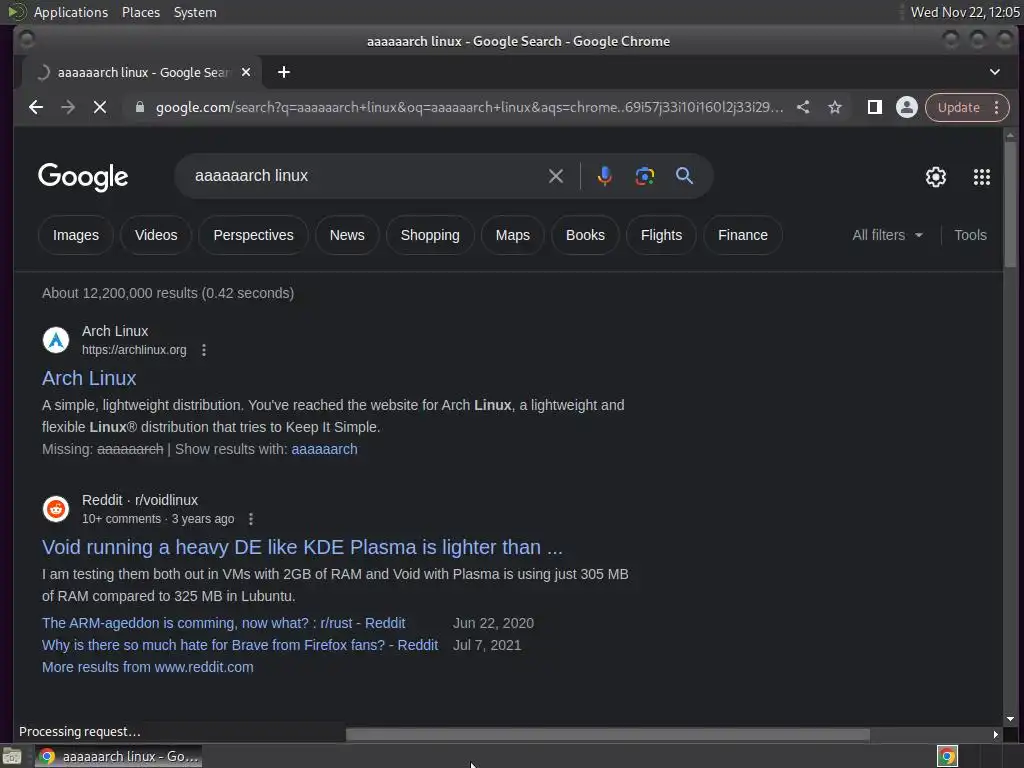The width and height of the screenshot is (1024, 768).
Task: Select the aaaaaarch linux Google Search tab
Action: [x=142, y=72]
